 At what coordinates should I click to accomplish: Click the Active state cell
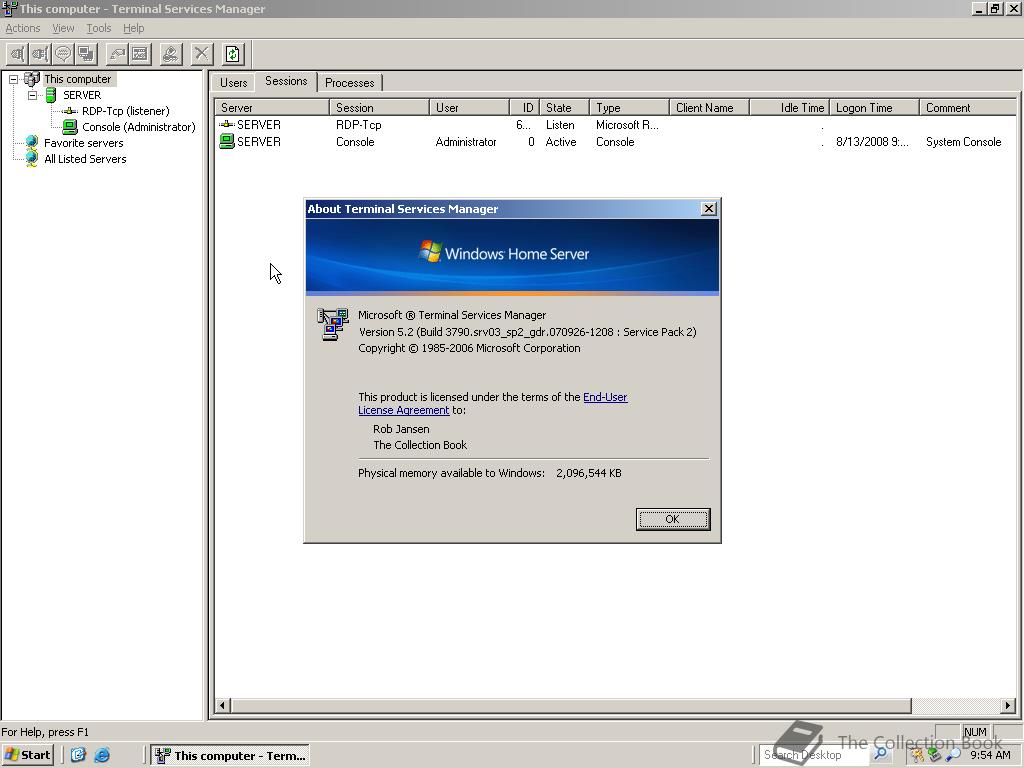click(561, 142)
